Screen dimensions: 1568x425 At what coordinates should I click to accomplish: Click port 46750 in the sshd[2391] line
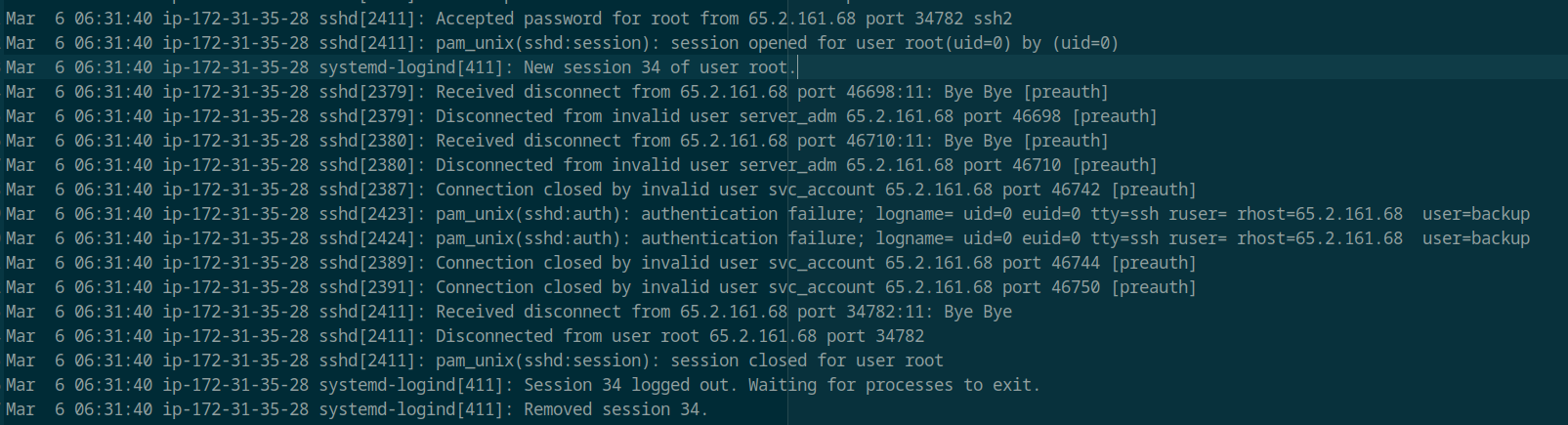(x=1076, y=287)
